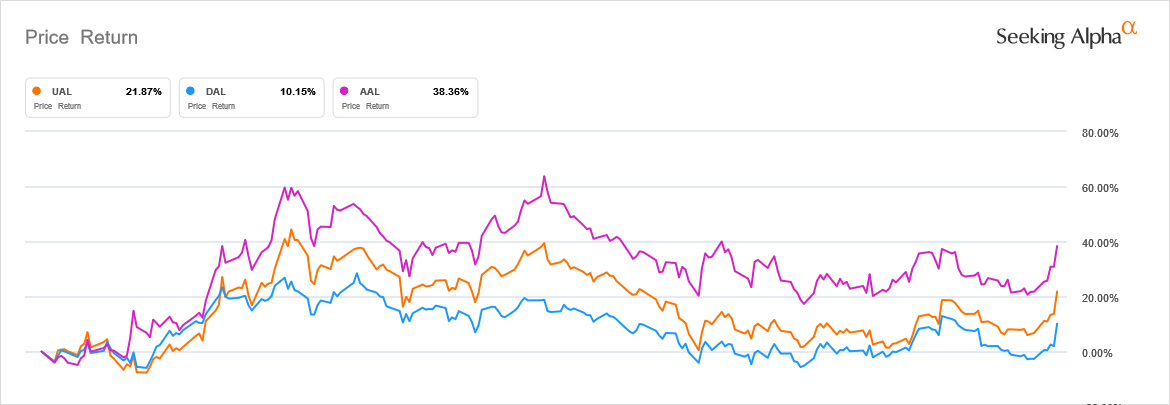This screenshot has height=405, width=1170.
Task: Click Price Return subtitle under DAL
Action: 211,106
